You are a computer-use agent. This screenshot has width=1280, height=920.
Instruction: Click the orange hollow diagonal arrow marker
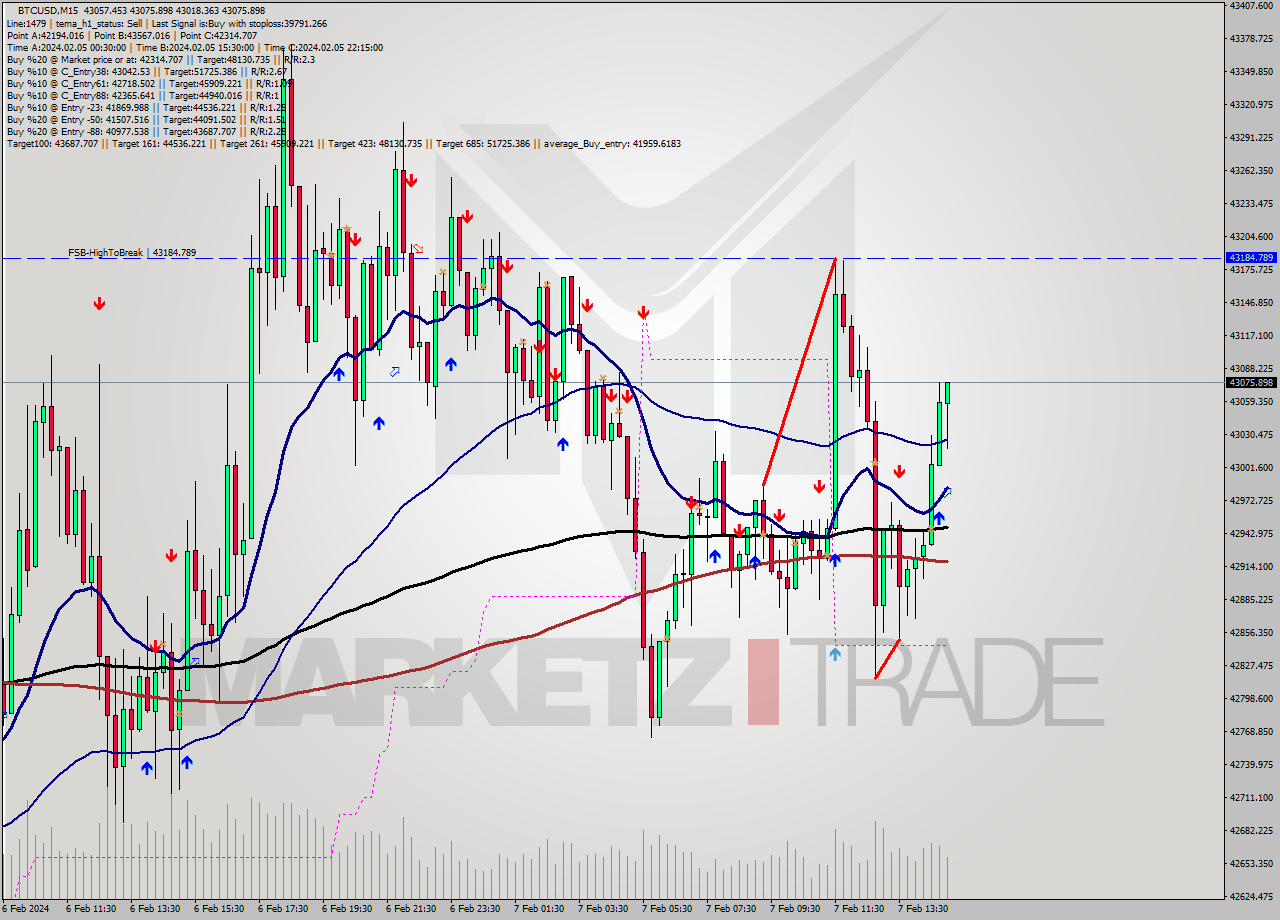418,248
